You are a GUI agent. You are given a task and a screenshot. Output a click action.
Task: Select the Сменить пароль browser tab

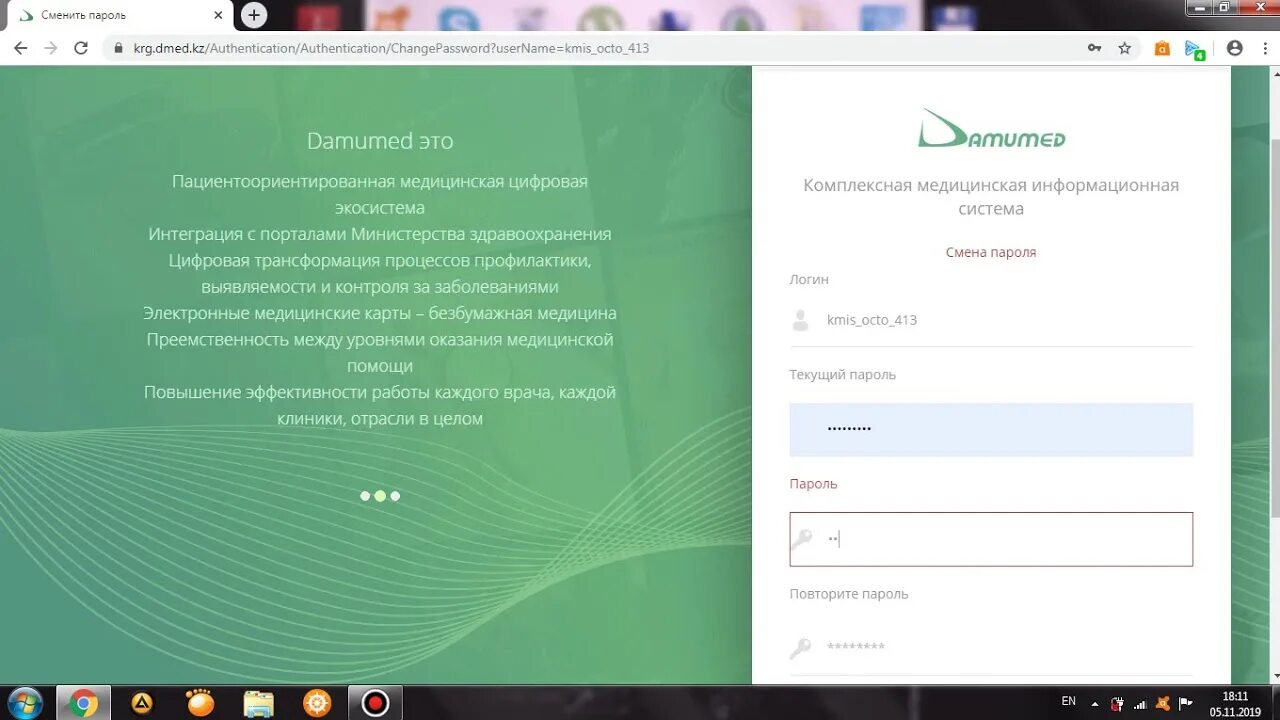pyautogui.click(x=118, y=15)
